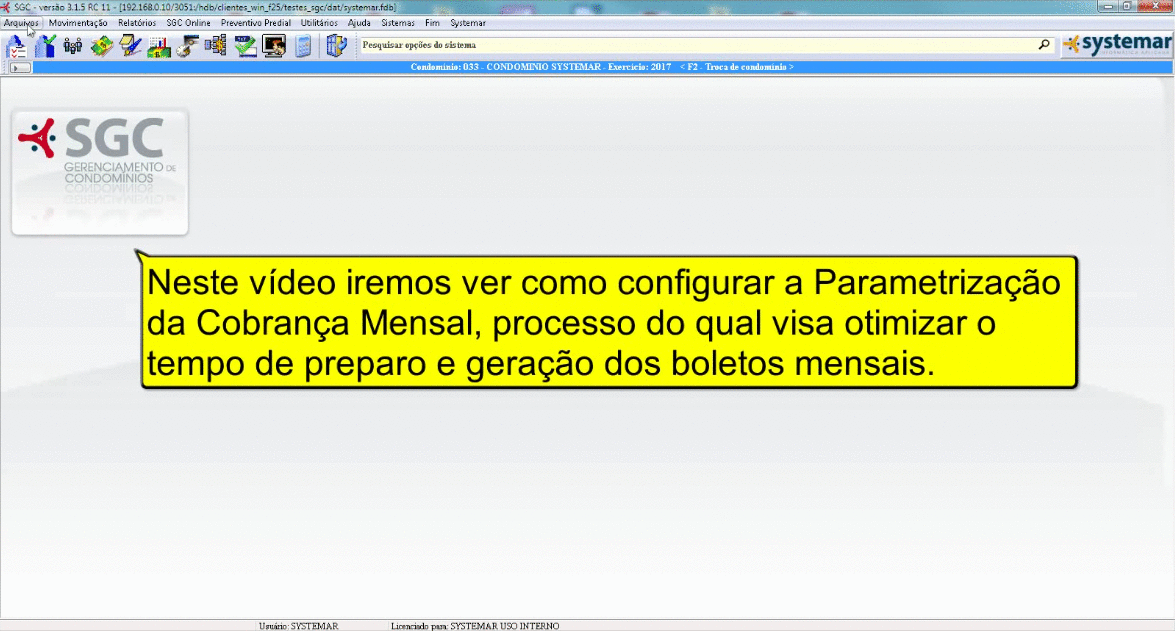Open the bar chart with dollar icon
The image size is (1175, 631).
coord(159,45)
